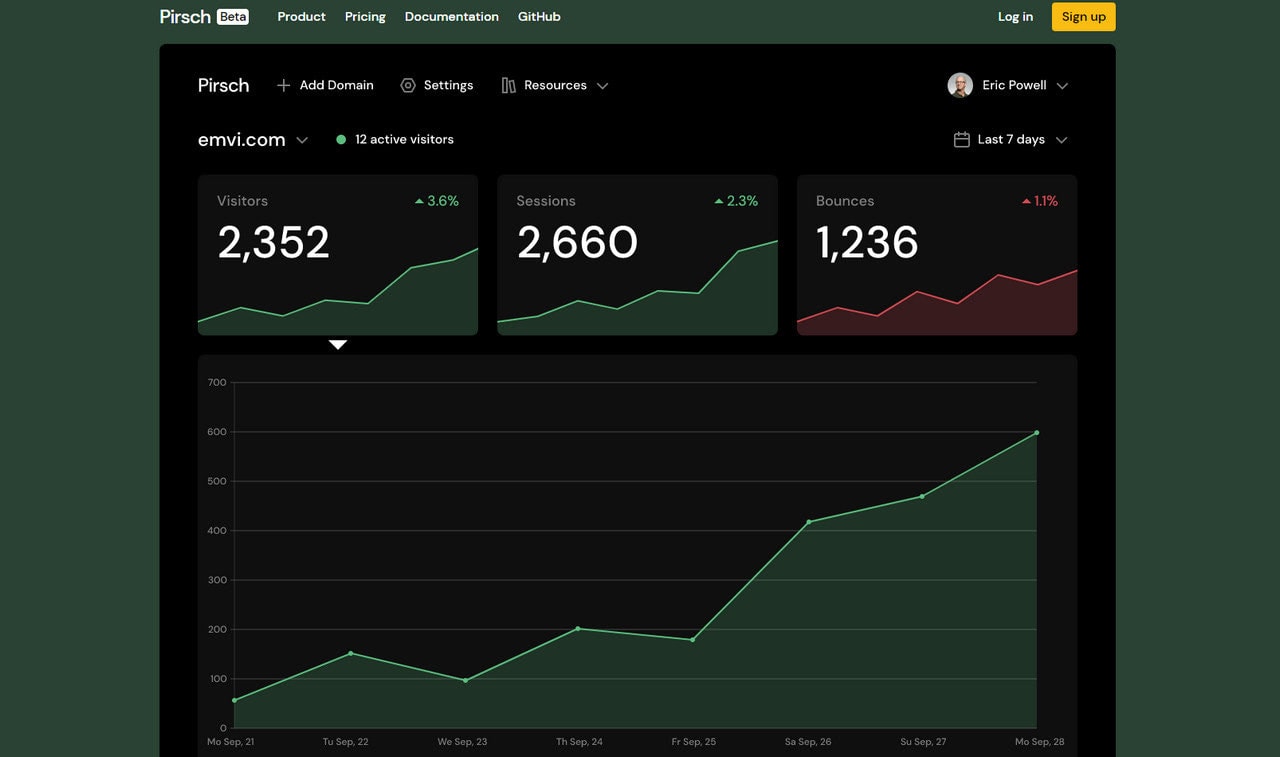Click the Log in link
Image resolution: width=1280 pixels, height=757 pixels.
point(1015,17)
